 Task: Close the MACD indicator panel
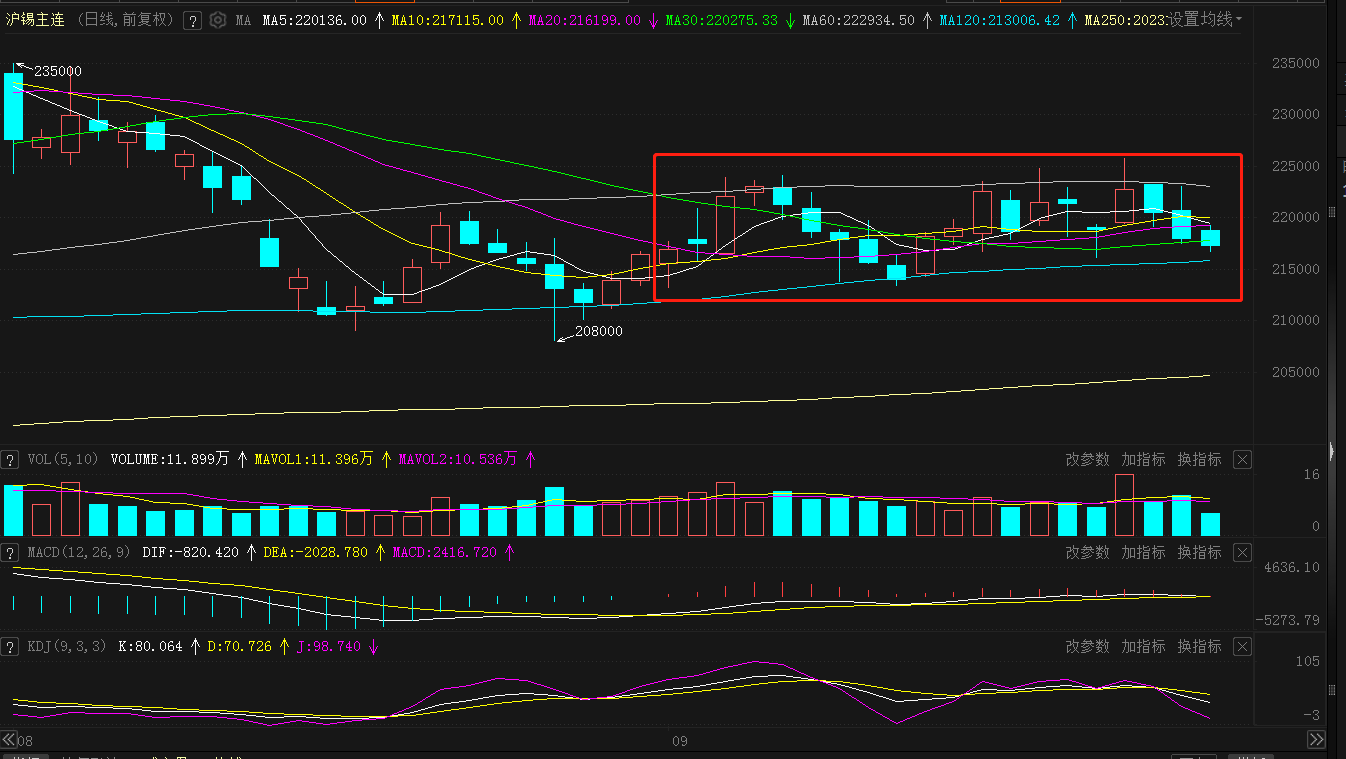[x=1242, y=553]
